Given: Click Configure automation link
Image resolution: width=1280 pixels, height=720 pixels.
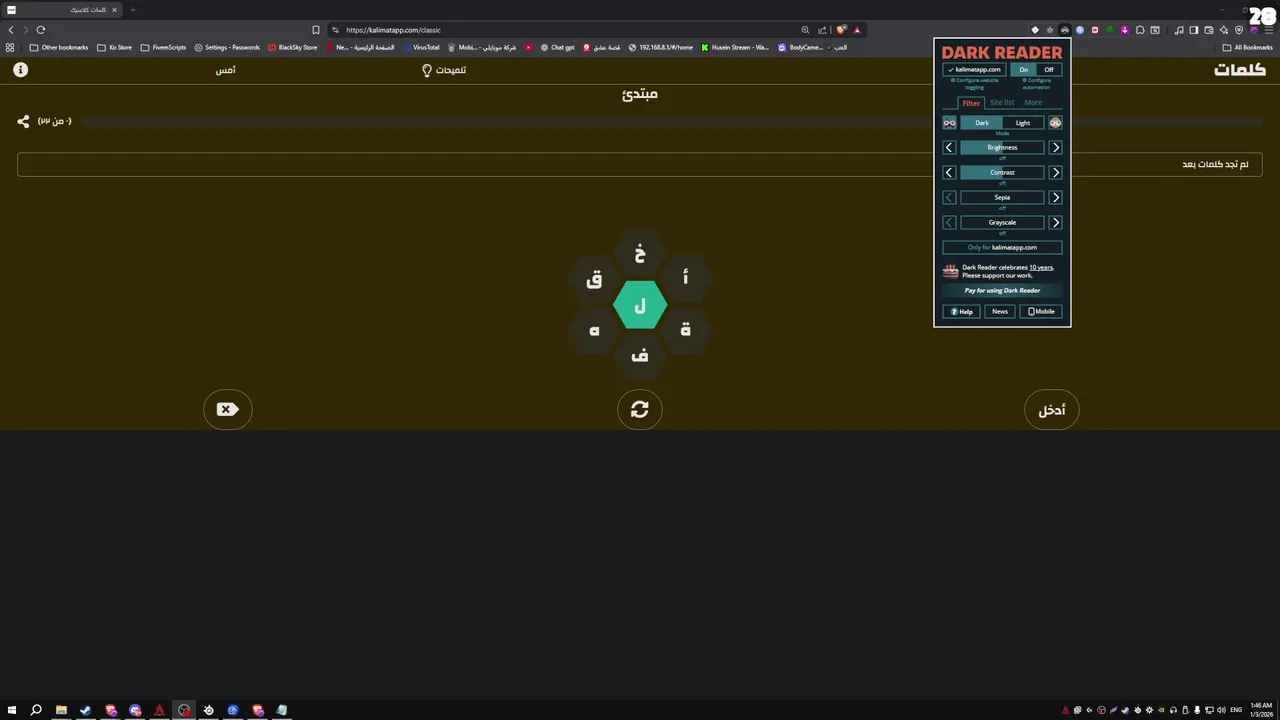Looking at the screenshot, I should [x=1036, y=84].
